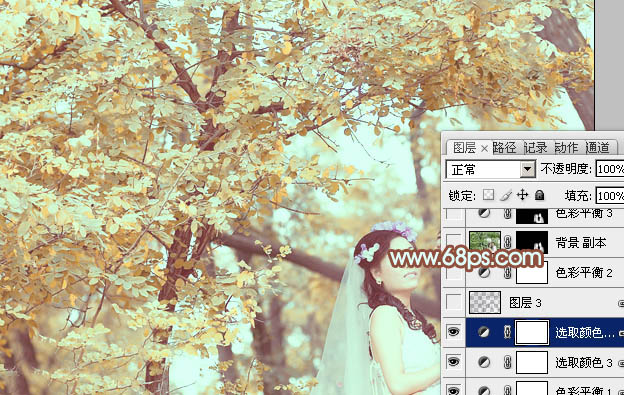The height and width of the screenshot is (395, 624).
Task: Lock all padlock icon
Action: (x=539, y=195)
